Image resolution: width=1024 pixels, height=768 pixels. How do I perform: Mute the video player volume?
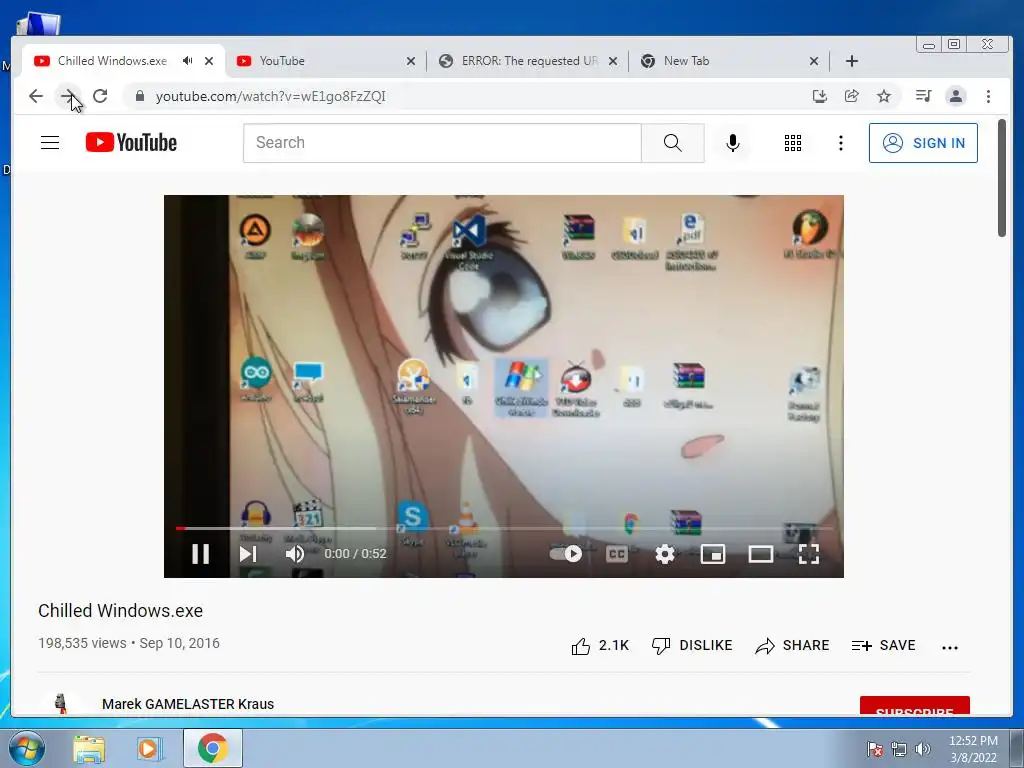[x=295, y=554]
